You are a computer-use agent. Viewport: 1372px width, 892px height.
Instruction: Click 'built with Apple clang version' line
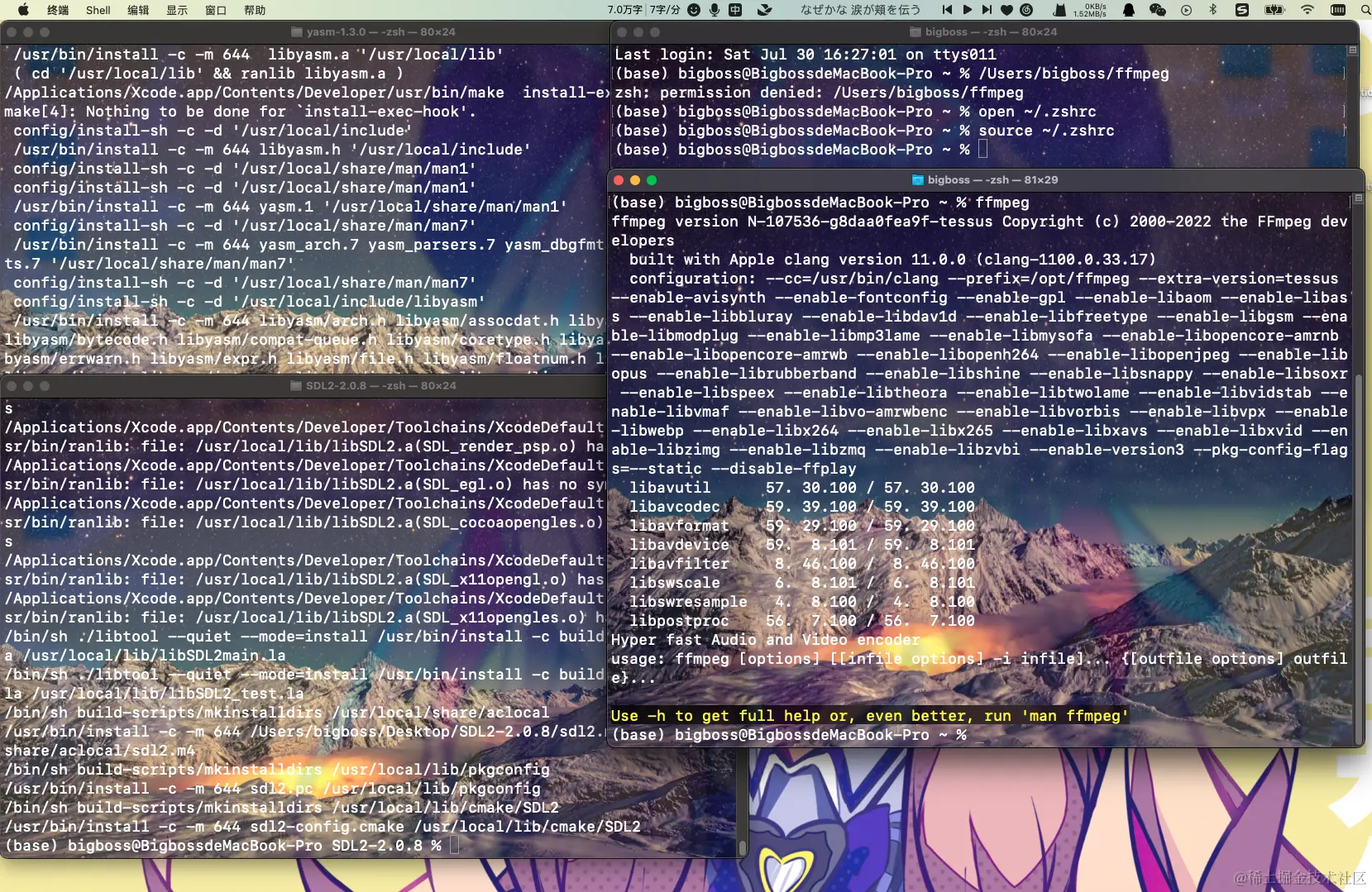point(892,260)
